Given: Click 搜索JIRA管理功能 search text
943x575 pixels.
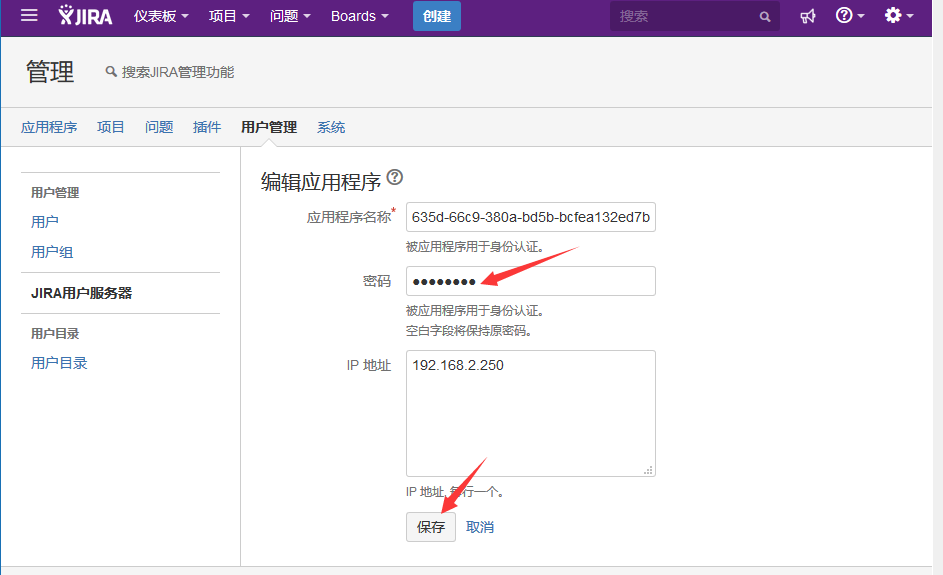Looking at the screenshot, I should pos(178,72).
